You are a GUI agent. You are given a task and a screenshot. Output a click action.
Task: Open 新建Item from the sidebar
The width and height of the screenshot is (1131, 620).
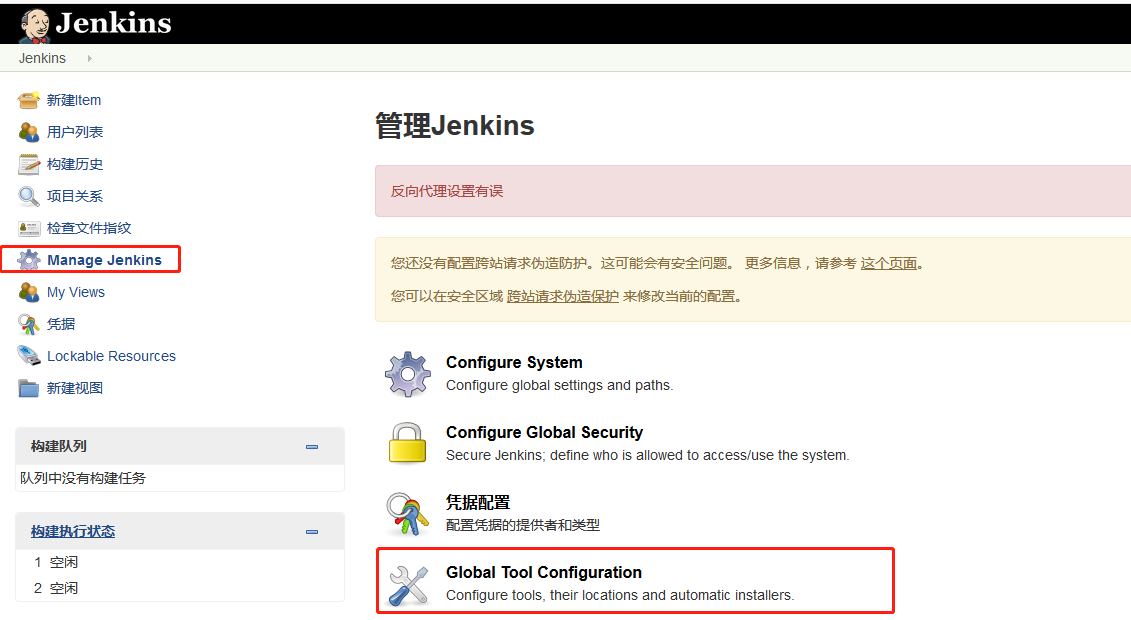coord(71,99)
